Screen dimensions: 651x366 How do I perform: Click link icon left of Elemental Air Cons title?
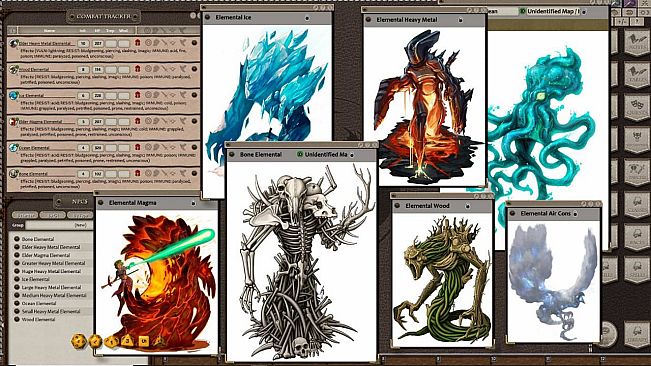coord(512,213)
